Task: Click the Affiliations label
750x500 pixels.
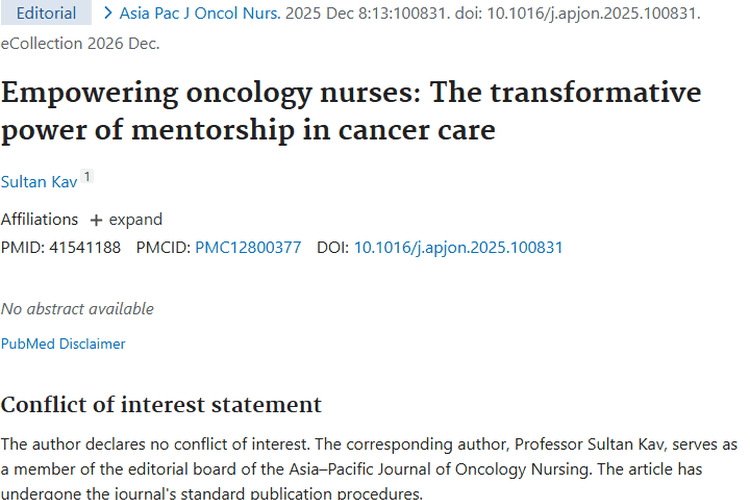Action: pos(39,220)
